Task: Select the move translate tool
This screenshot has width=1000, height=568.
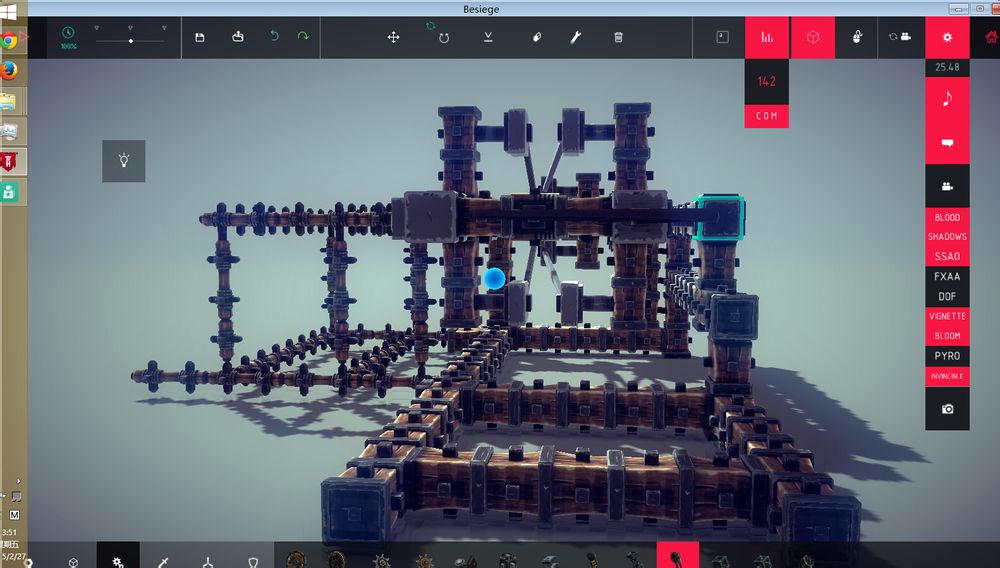Action: (x=393, y=37)
